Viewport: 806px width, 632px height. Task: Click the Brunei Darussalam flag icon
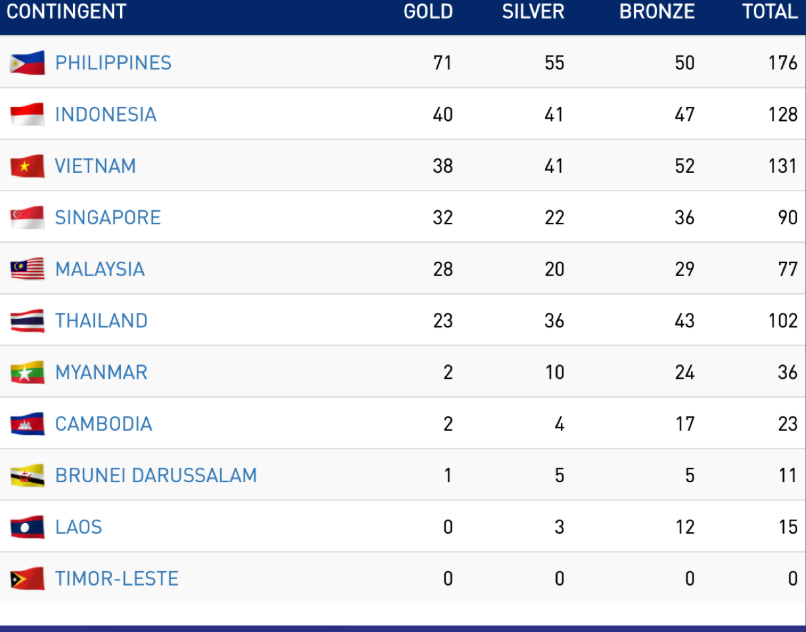27,476
